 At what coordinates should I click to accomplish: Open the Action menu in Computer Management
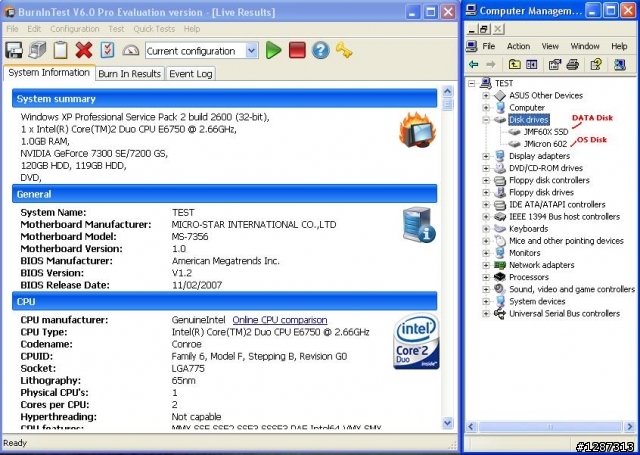pos(518,46)
